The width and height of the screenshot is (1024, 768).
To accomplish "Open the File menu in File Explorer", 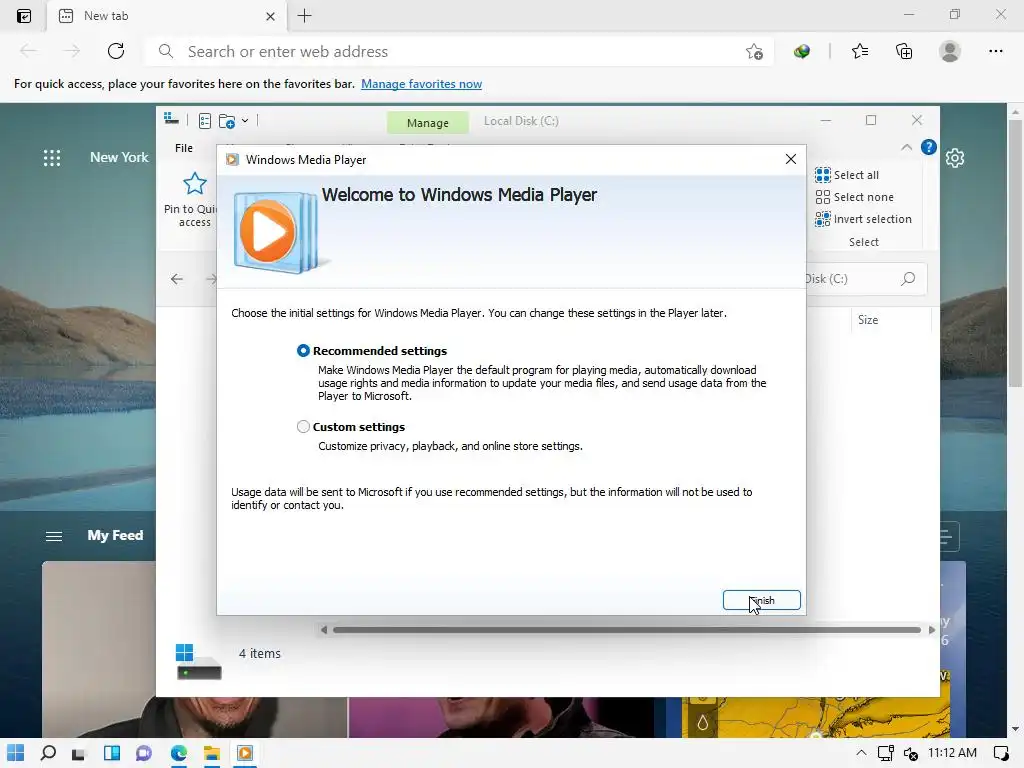I will [x=184, y=148].
